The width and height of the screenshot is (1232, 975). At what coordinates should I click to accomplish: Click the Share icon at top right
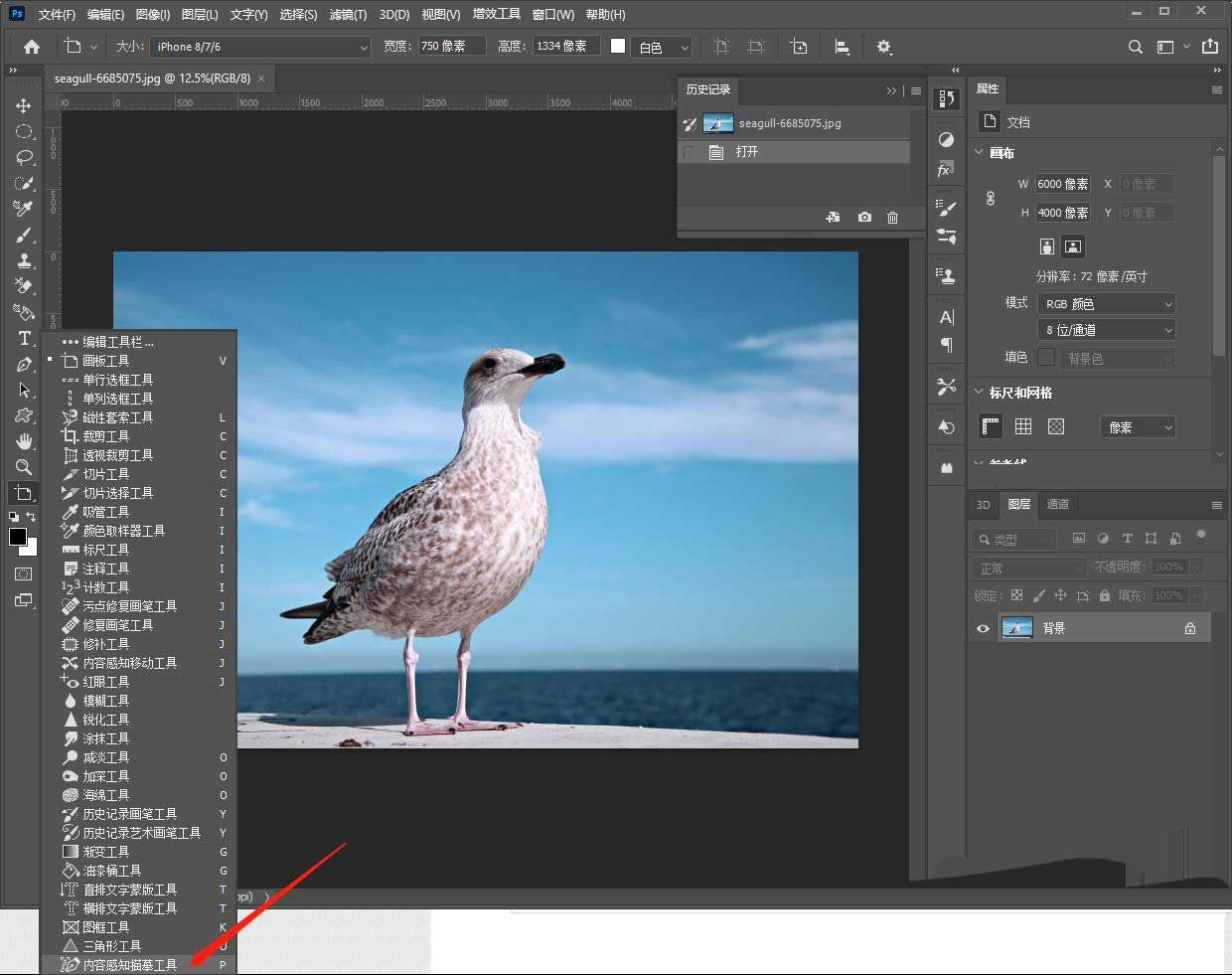(x=1210, y=47)
